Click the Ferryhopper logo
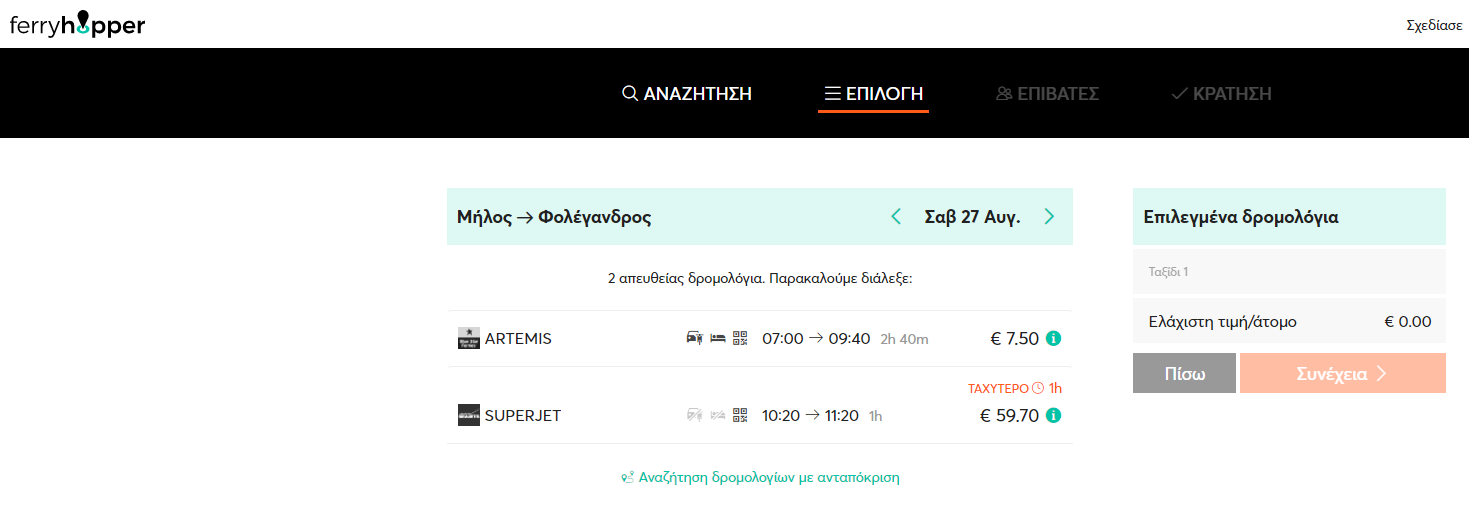 [x=77, y=25]
